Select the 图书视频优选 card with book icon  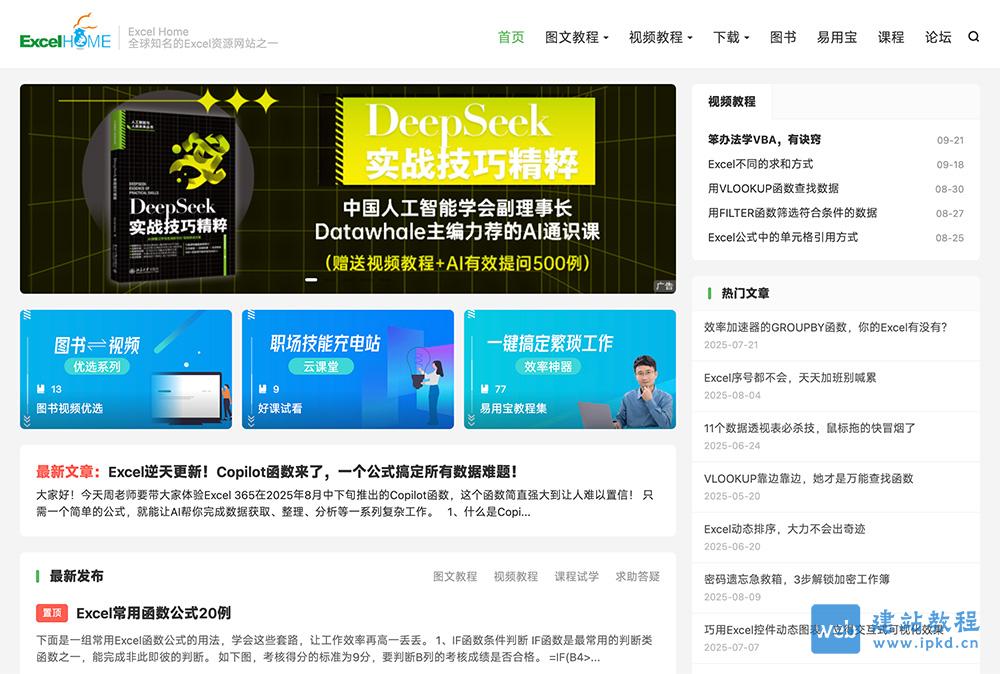coord(125,370)
